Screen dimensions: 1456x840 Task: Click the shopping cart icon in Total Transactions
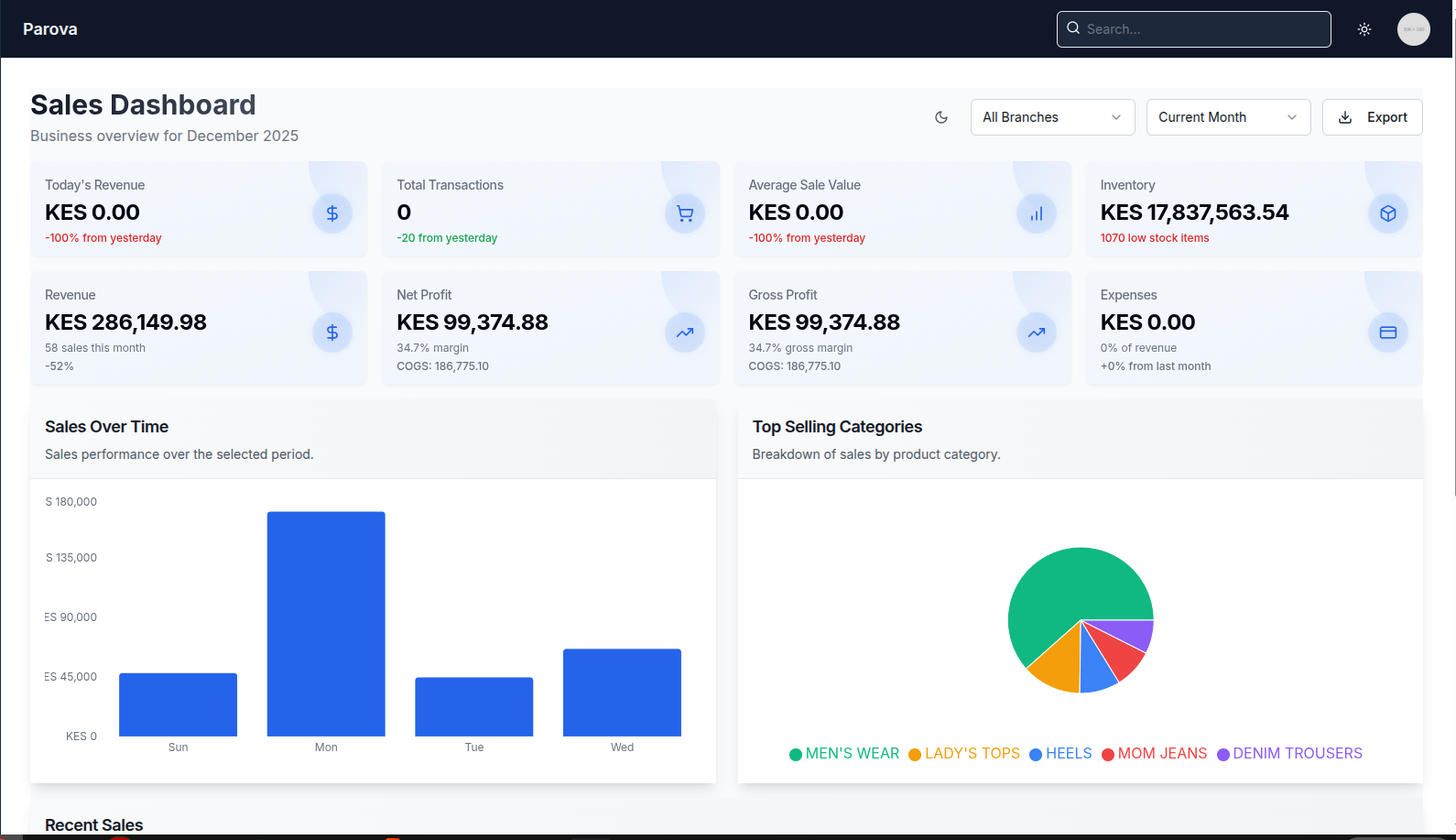click(x=684, y=213)
